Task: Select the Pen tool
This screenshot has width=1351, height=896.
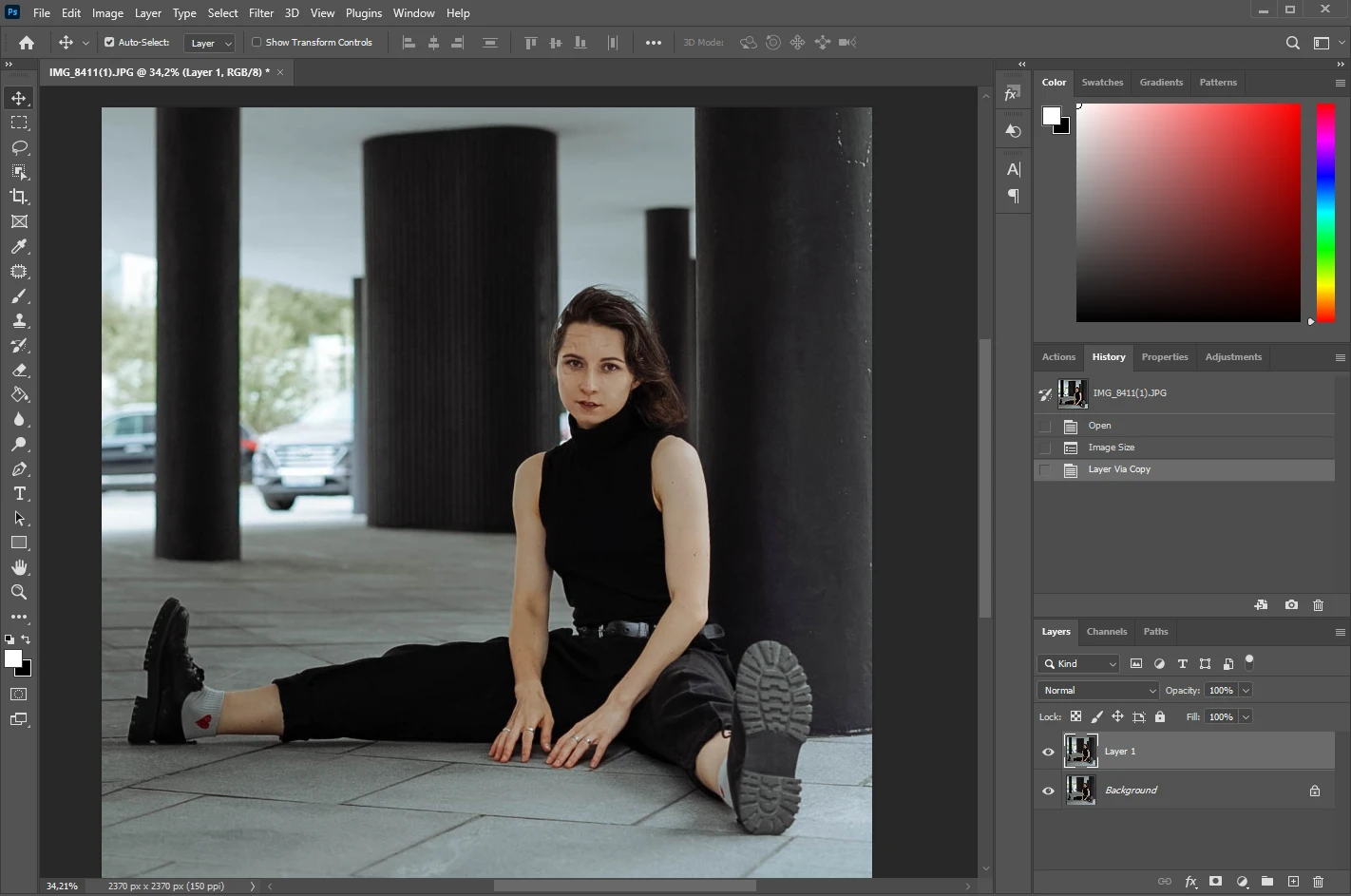Action: (x=19, y=468)
